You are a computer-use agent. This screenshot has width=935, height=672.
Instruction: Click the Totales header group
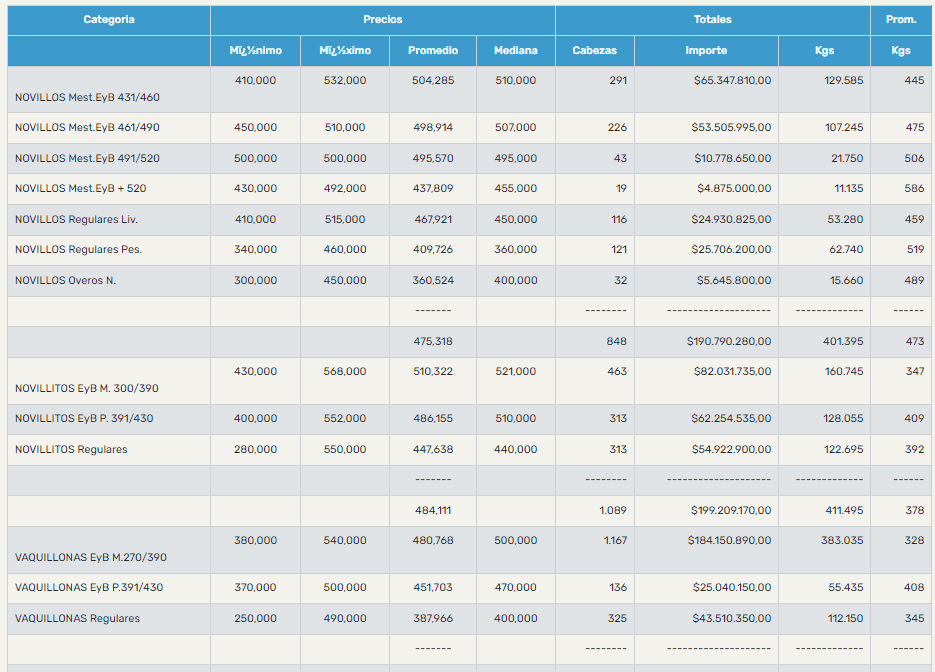coord(712,20)
